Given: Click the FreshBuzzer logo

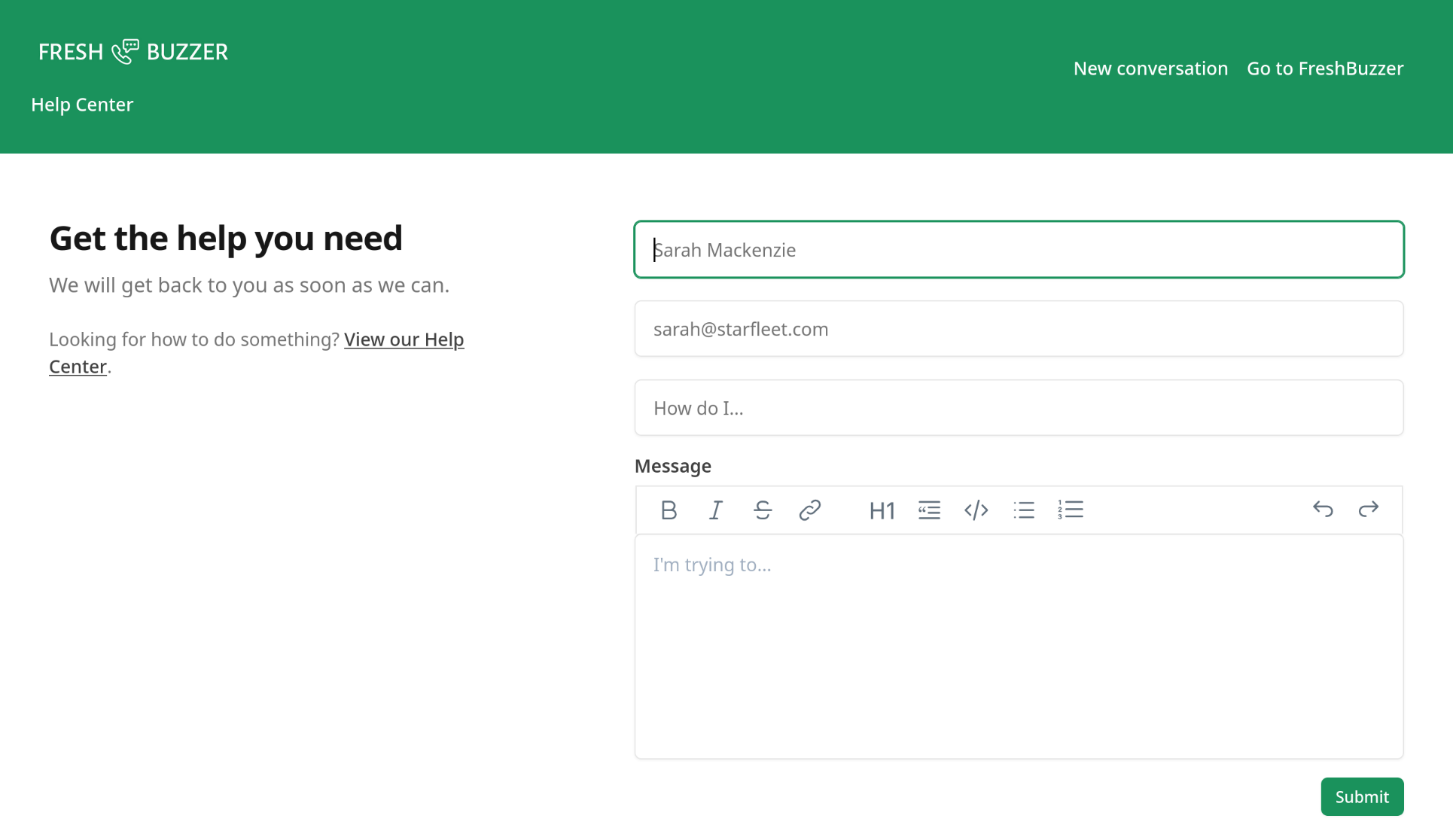Looking at the screenshot, I should pos(133,52).
